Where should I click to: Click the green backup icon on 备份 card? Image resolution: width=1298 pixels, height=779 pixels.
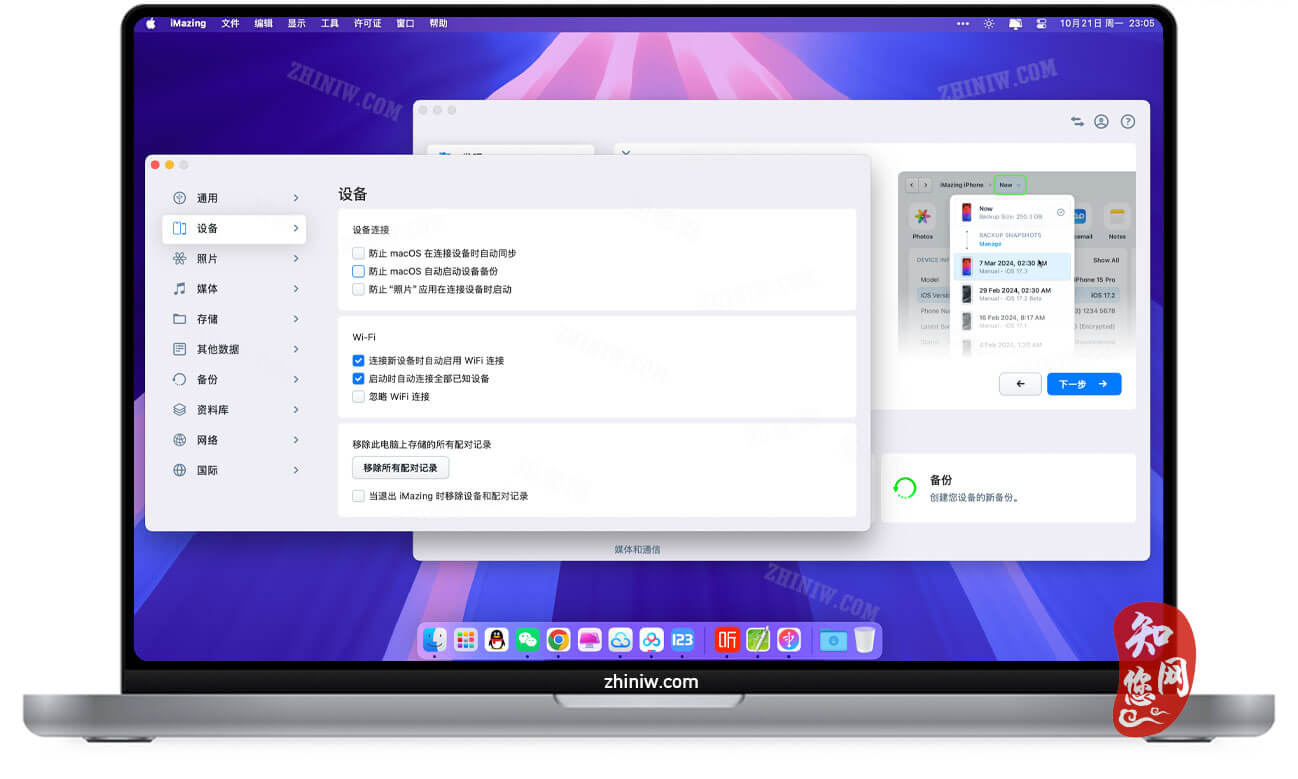pyautogui.click(x=905, y=488)
